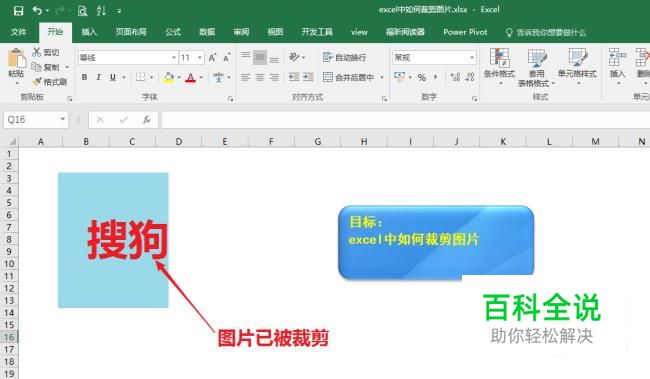
Task: Click the 告诉我你想要做什么 search box
Action: pyautogui.click(x=546, y=32)
